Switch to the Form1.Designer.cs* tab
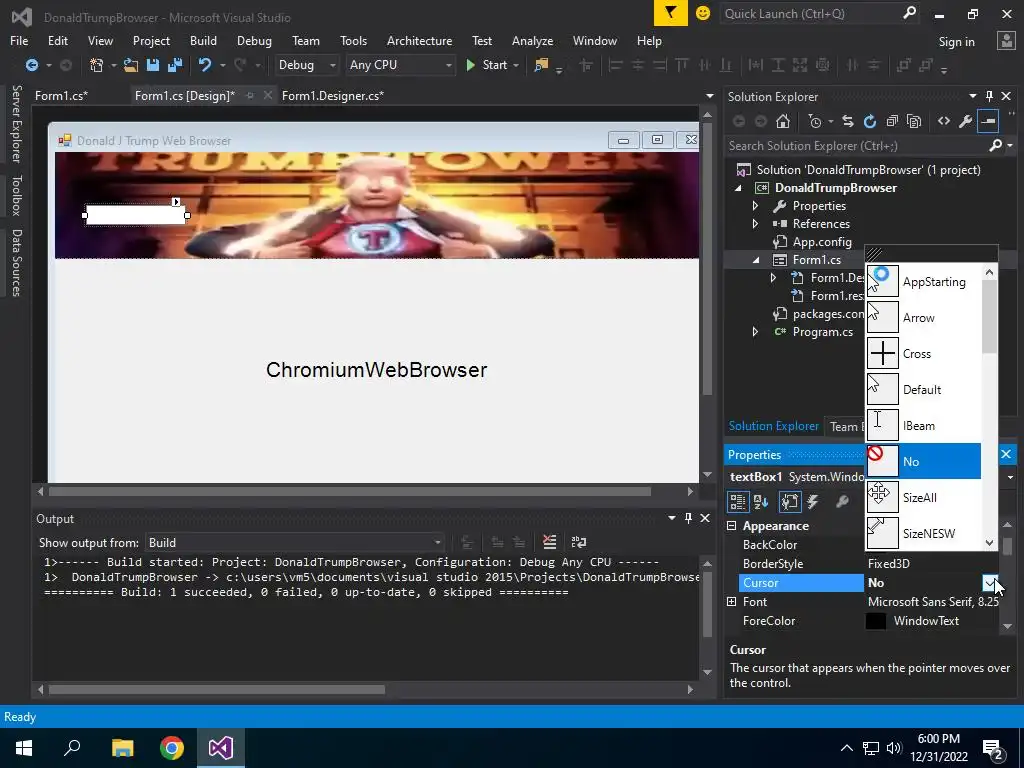 point(332,95)
